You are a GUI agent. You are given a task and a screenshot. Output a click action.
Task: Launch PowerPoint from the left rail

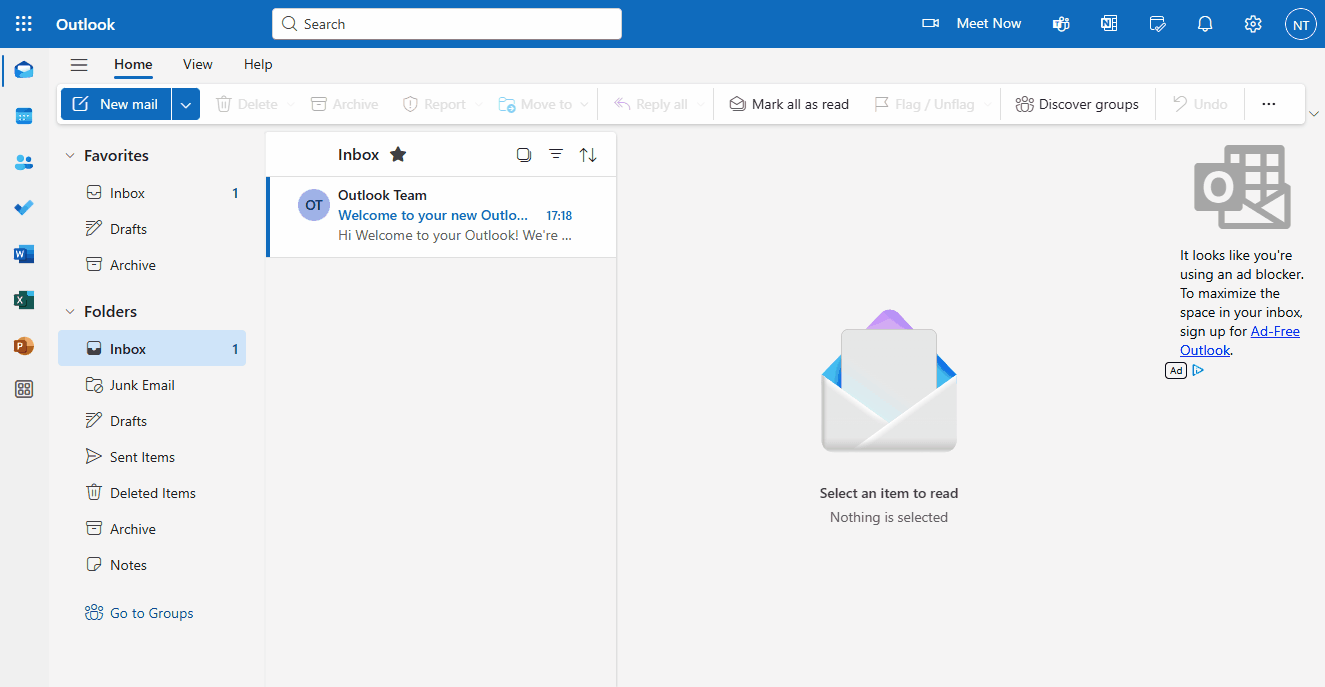(x=24, y=346)
